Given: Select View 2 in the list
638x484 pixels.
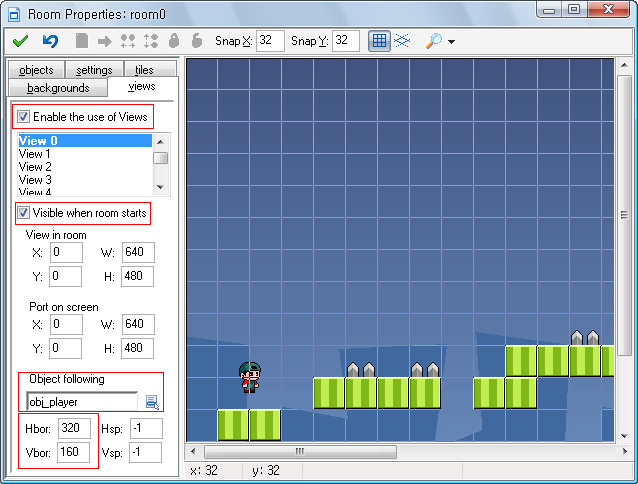Looking at the screenshot, I should [85, 167].
